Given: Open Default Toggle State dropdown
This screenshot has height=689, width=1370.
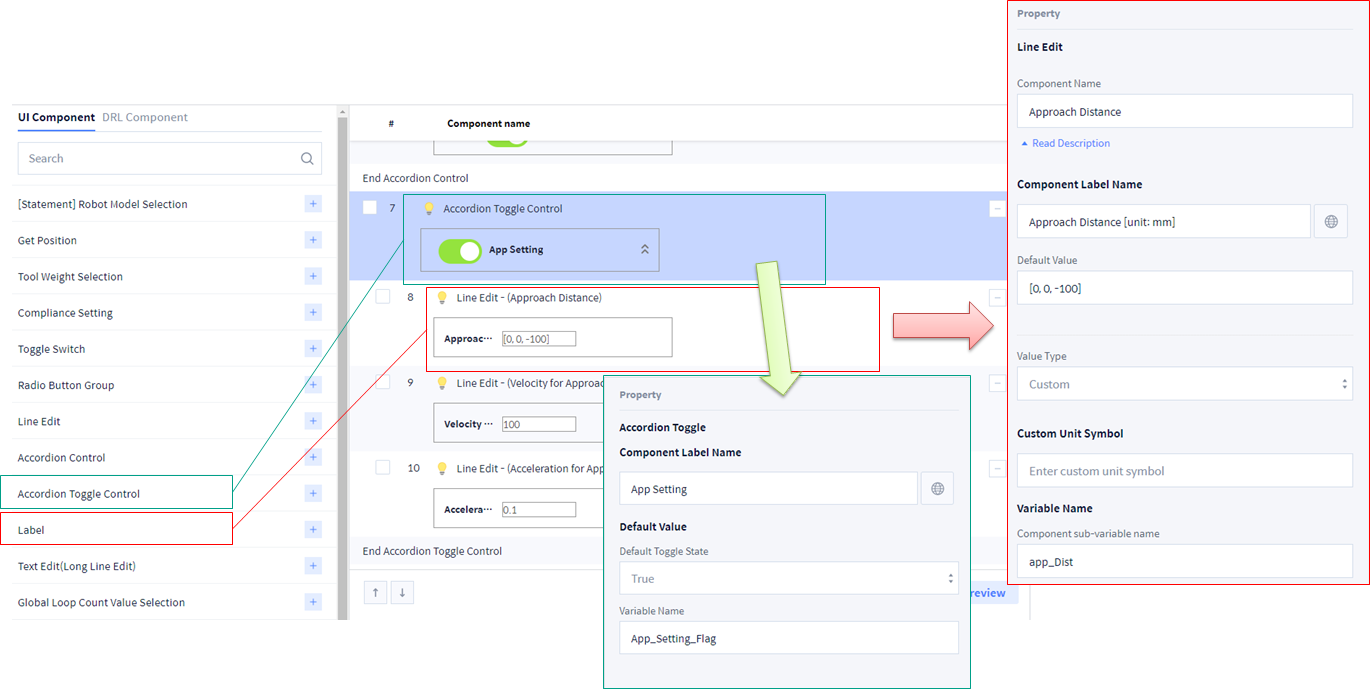Looking at the screenshot, I should [x=788, y=579].
